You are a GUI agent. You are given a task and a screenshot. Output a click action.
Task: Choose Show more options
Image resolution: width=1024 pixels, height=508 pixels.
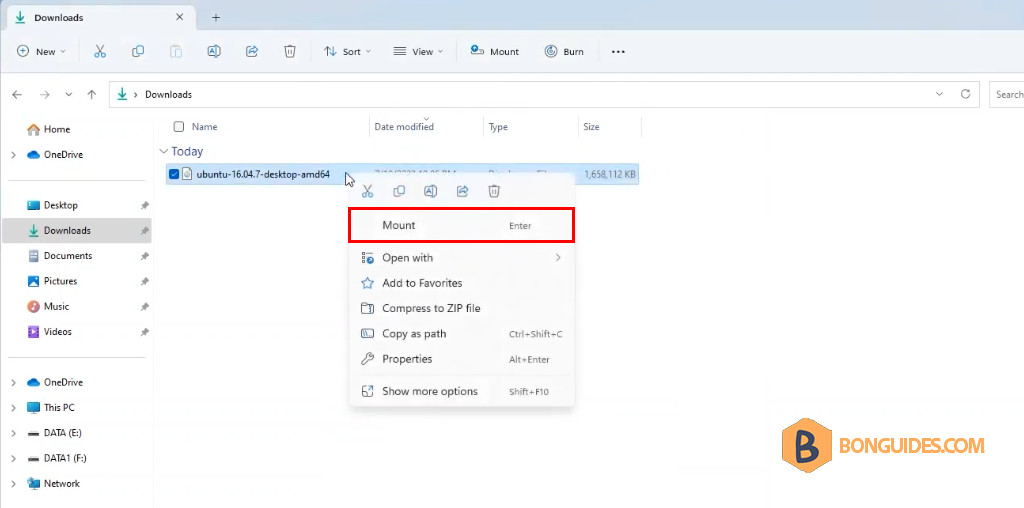[x=462, y=392]
